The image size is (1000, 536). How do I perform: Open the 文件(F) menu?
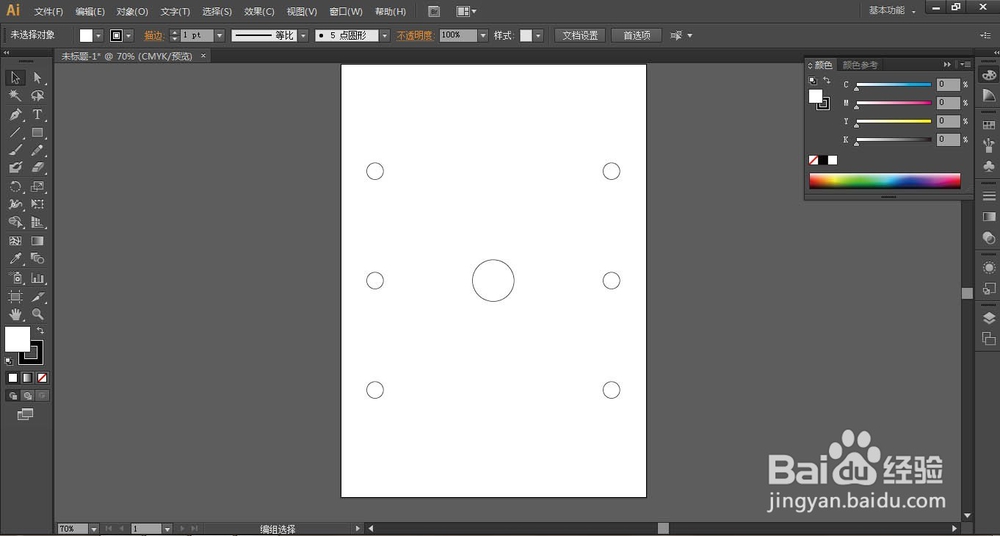(48, 11)
